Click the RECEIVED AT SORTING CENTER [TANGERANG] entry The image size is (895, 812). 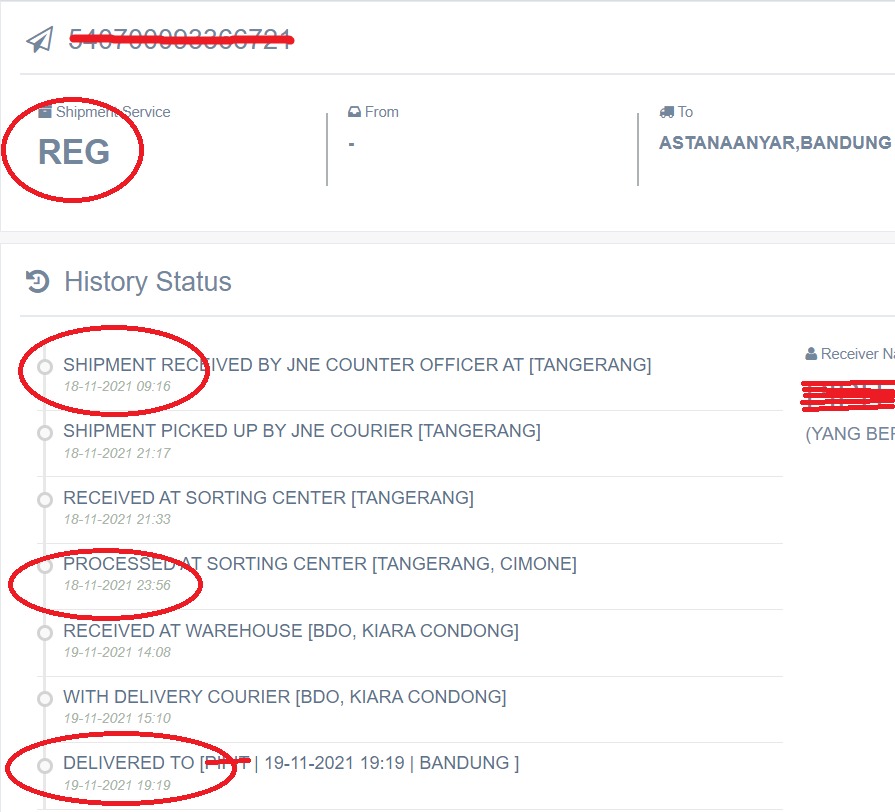point(268,498)
